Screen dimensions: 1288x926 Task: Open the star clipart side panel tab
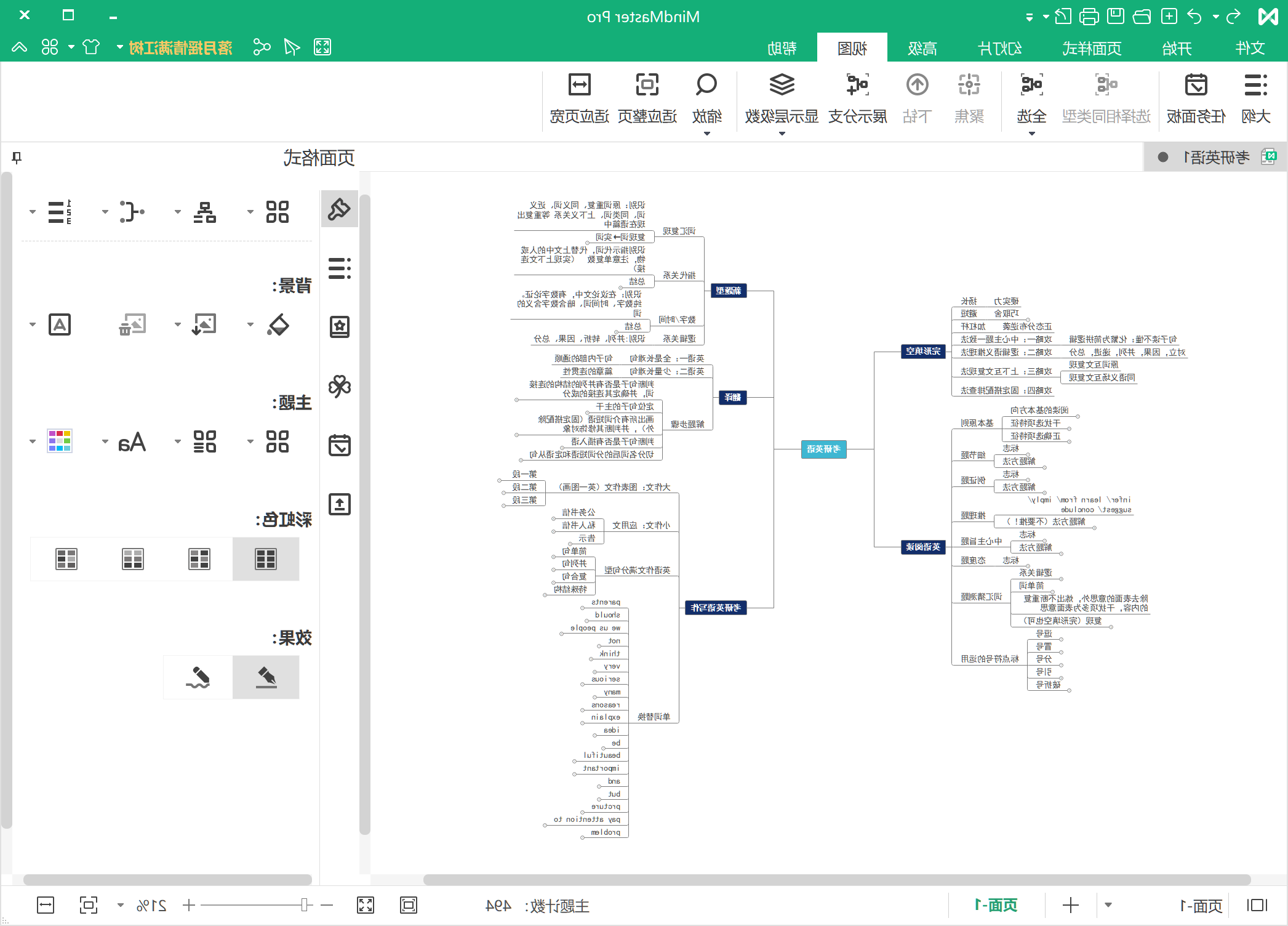[x=339, y=327]
